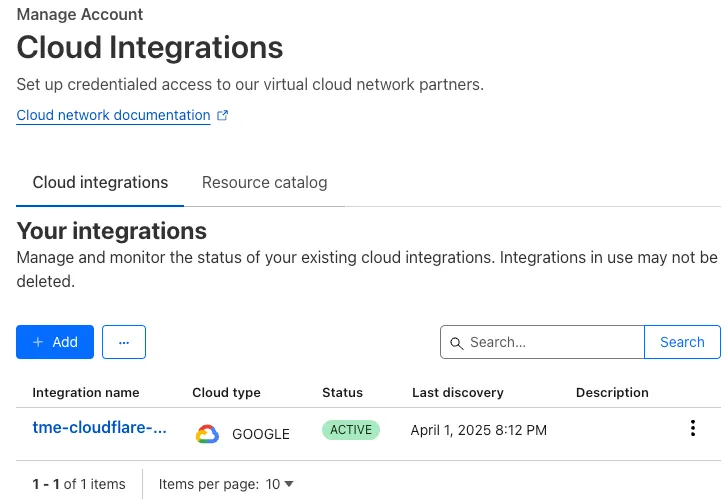Click the April 1, 2025 discovery date
Screen dimensions: 727x502
(x=478, y=430)
